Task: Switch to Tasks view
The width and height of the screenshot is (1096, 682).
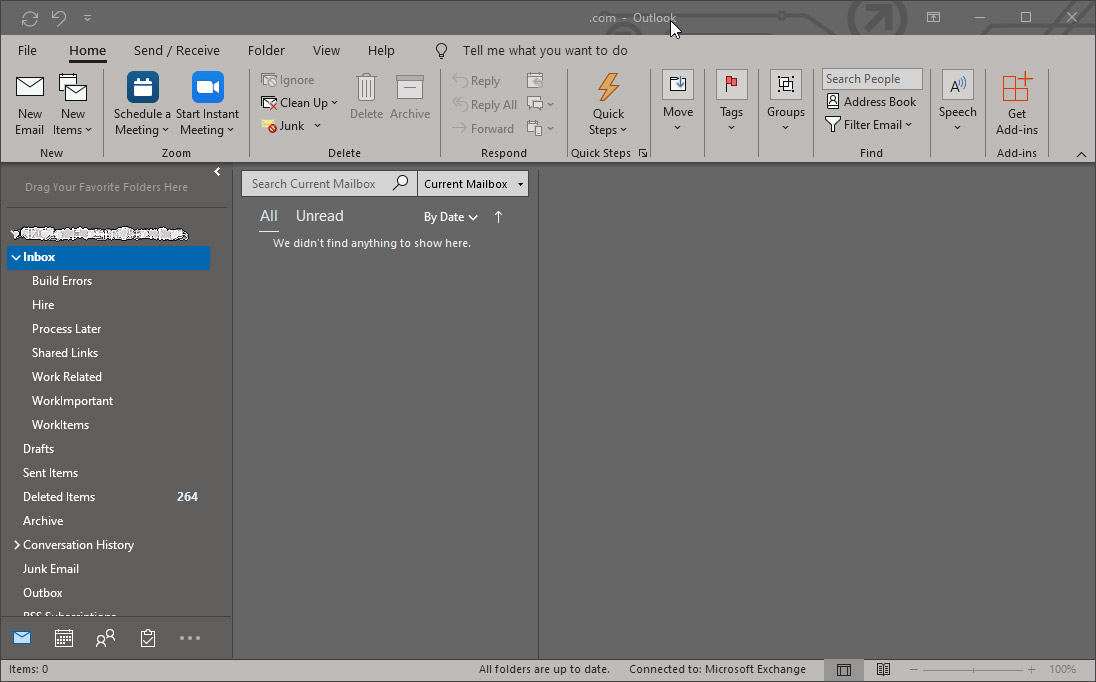Action: pyautogui.click(x=147, y=637)
